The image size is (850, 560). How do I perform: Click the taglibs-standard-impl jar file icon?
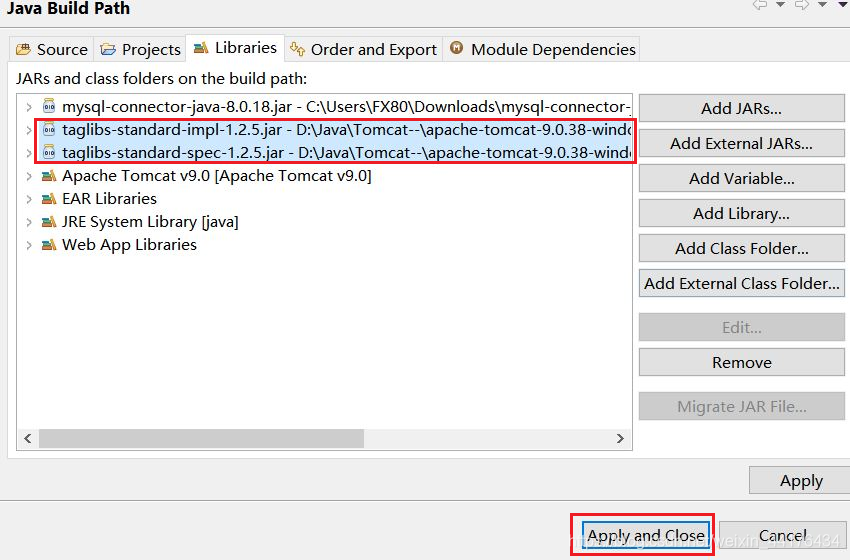(x=49, y=130)
